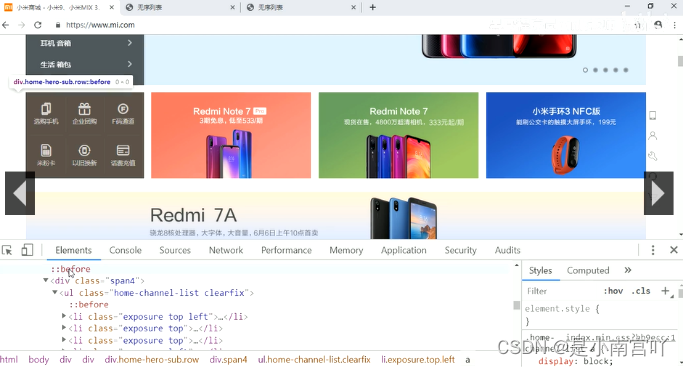Screen dimensions: 684x367
Task: Click the user icon on the page's right sidebar
Action: pyautogui.click(x=653, y=136)
